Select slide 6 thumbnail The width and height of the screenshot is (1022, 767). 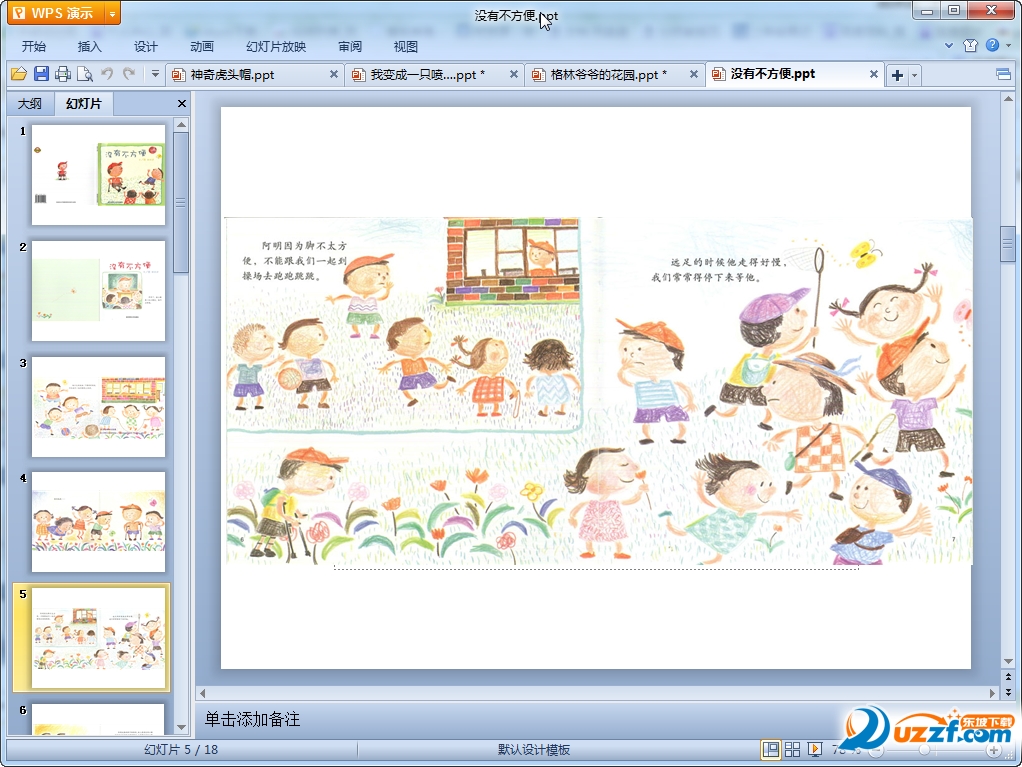pyautogui.click(x=98, y=719)
